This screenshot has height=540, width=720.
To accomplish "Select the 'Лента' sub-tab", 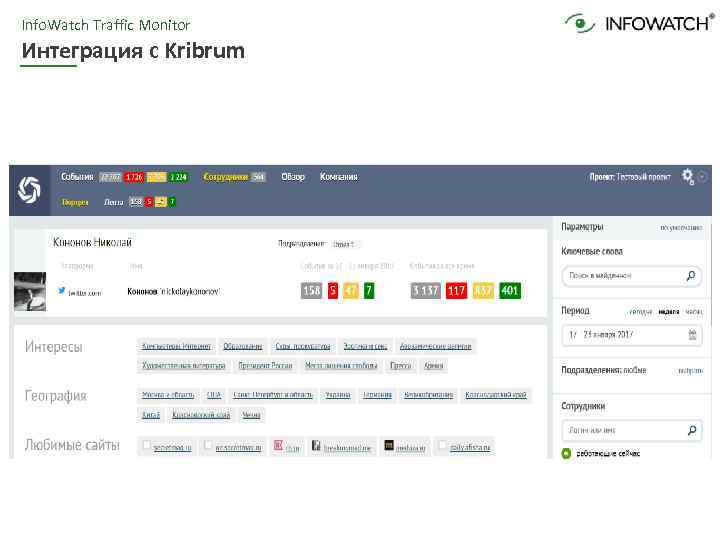I will [x=113, y=202].
